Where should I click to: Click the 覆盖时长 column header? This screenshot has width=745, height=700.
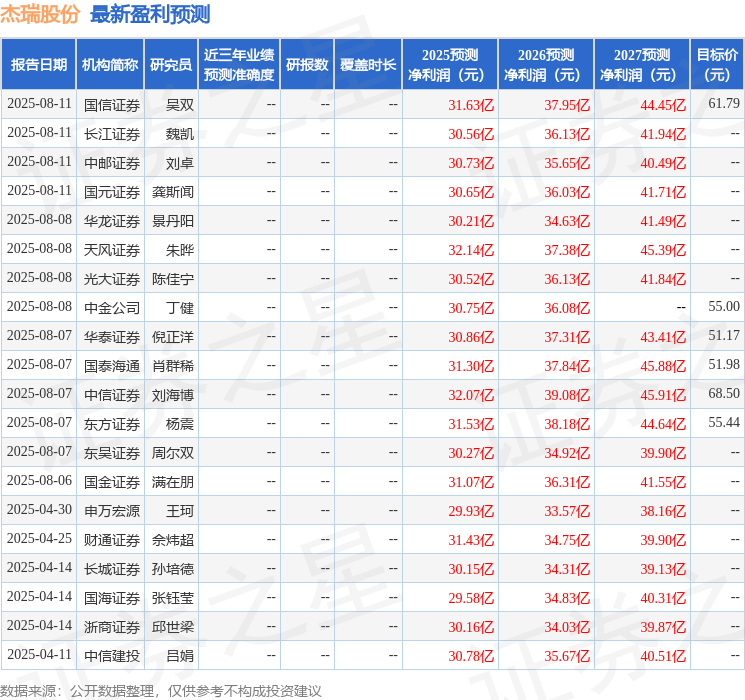click(368, 65)
